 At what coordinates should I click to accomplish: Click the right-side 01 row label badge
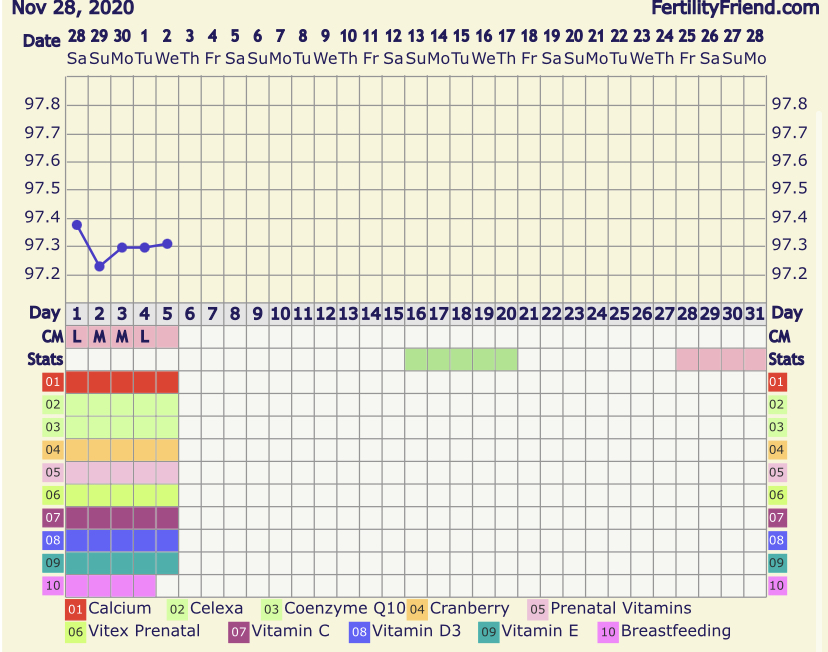777,382
